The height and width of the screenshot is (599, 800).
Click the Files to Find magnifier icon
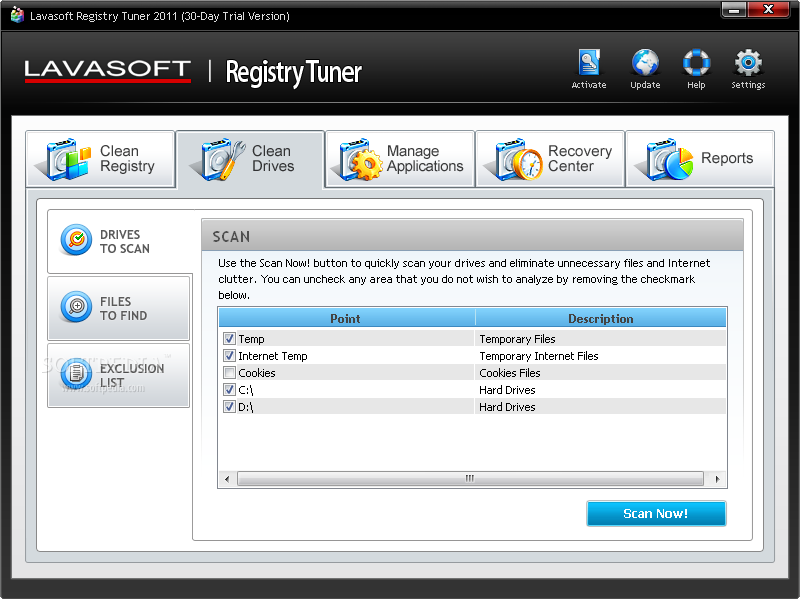(x=76, y=307)
